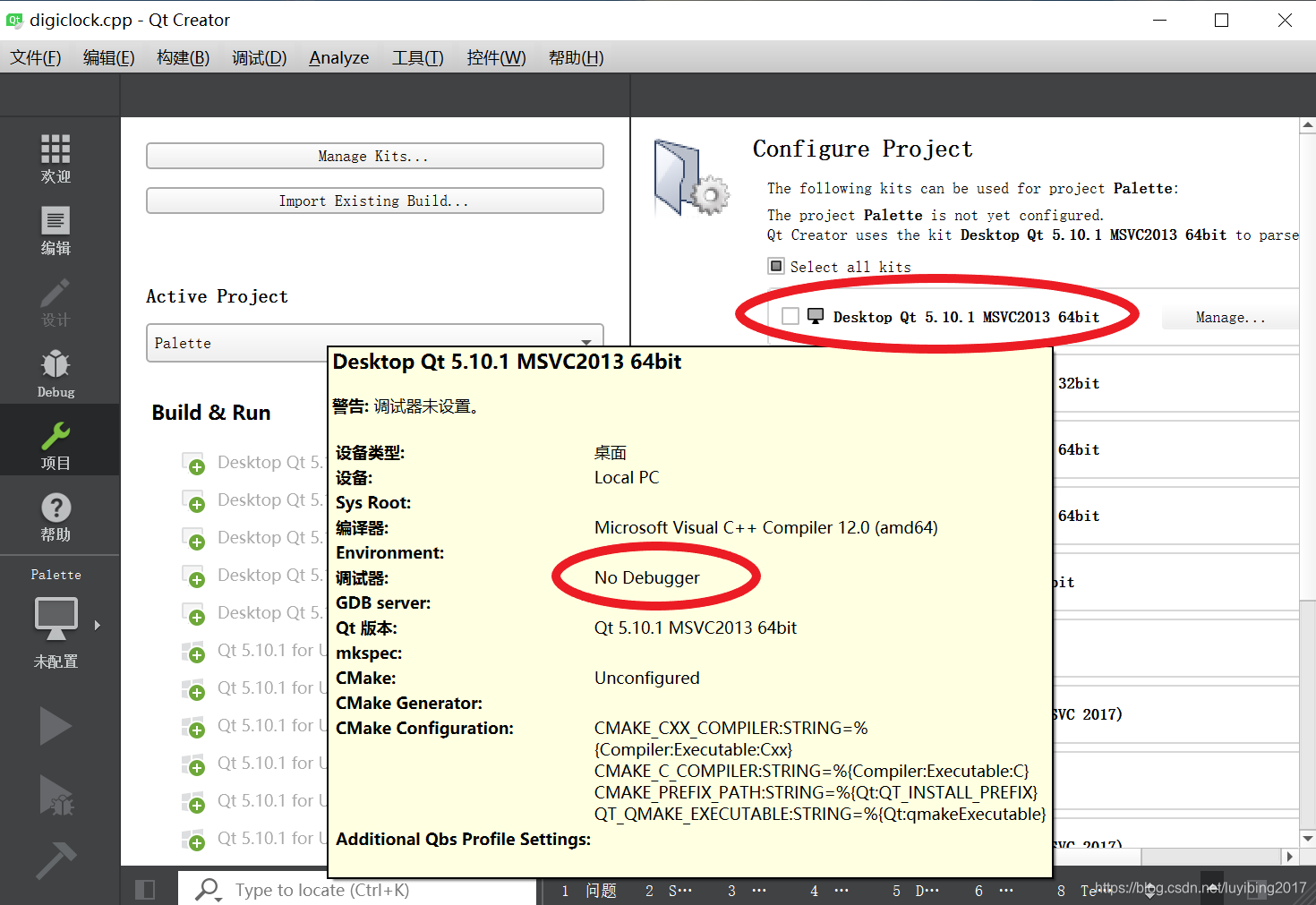The width and height of the screenshot is (1316, 905).
Task: Open the 1 问题 Issues output pane
Action: (589, 891)
